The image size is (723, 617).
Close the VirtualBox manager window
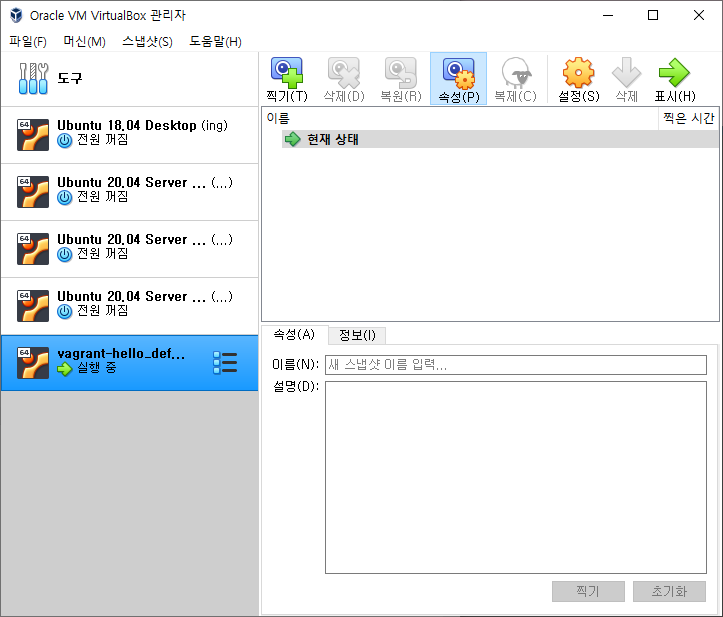699,15
